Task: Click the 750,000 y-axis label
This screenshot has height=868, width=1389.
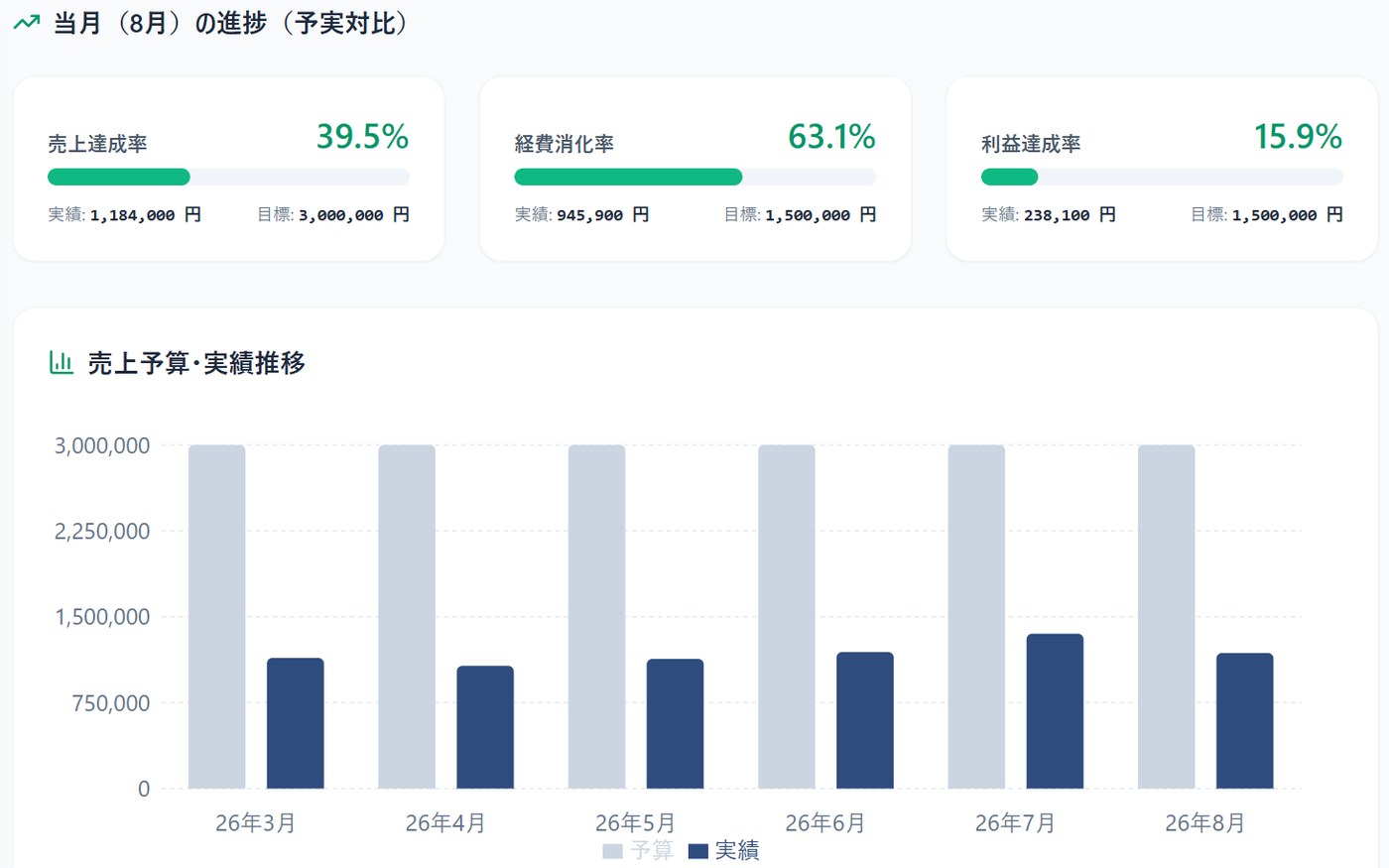Action: pyautogui.click(x=109, y=703)
